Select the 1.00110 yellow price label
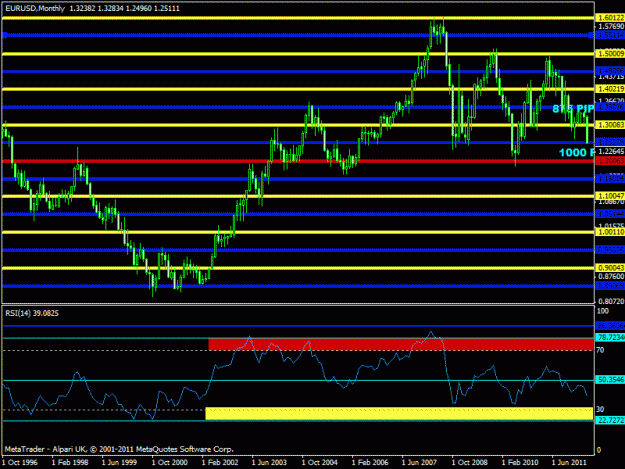The image size is (625, 469). coord(610,232)
